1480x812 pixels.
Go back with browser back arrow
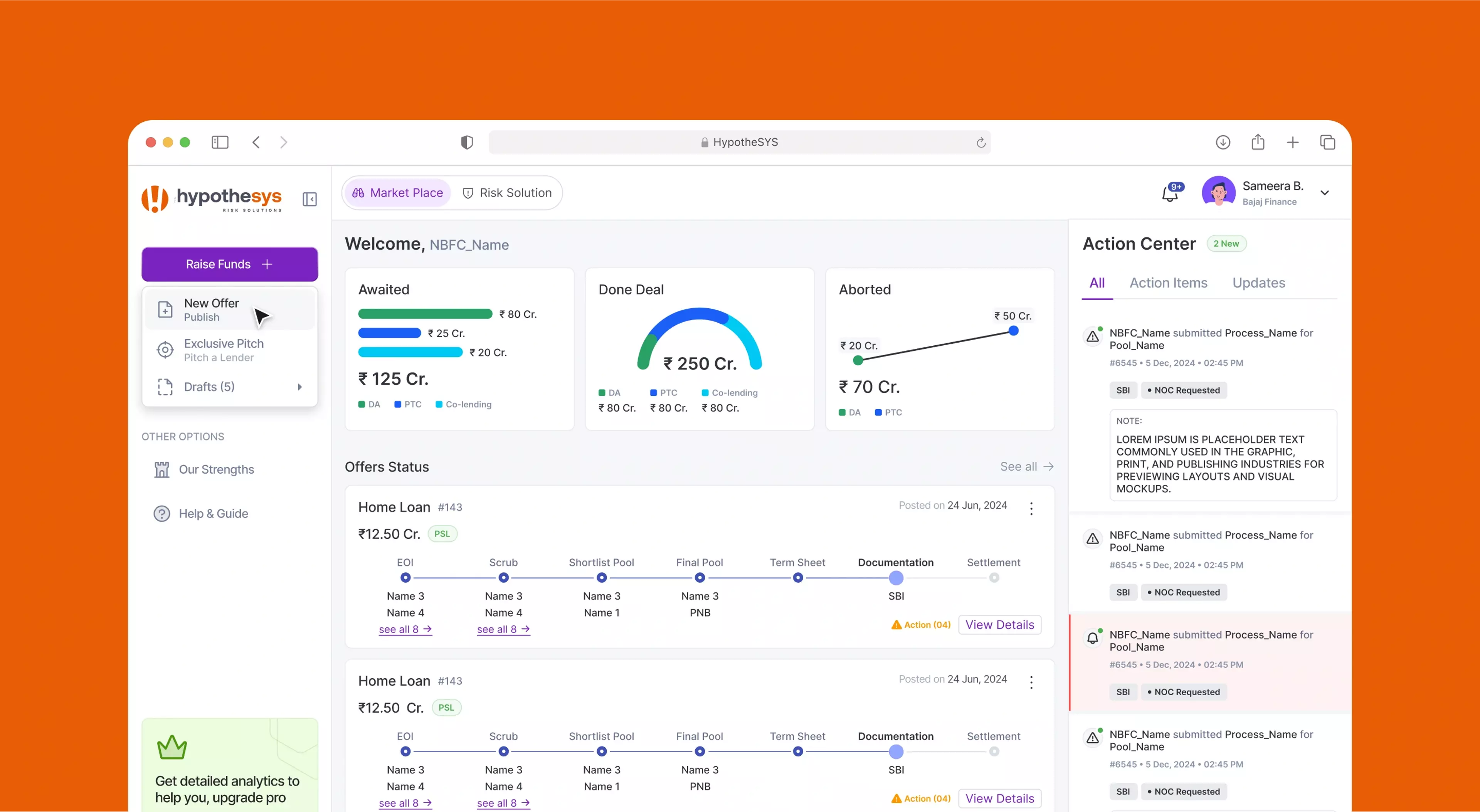256,142
